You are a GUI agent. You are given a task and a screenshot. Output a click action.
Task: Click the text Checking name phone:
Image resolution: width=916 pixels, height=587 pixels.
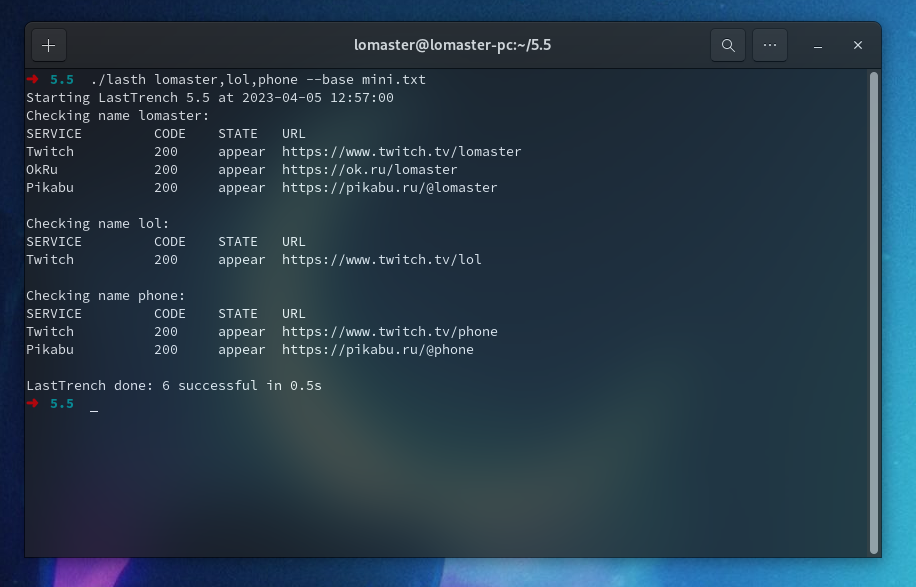pyautogui.click(x=106, y=296)
